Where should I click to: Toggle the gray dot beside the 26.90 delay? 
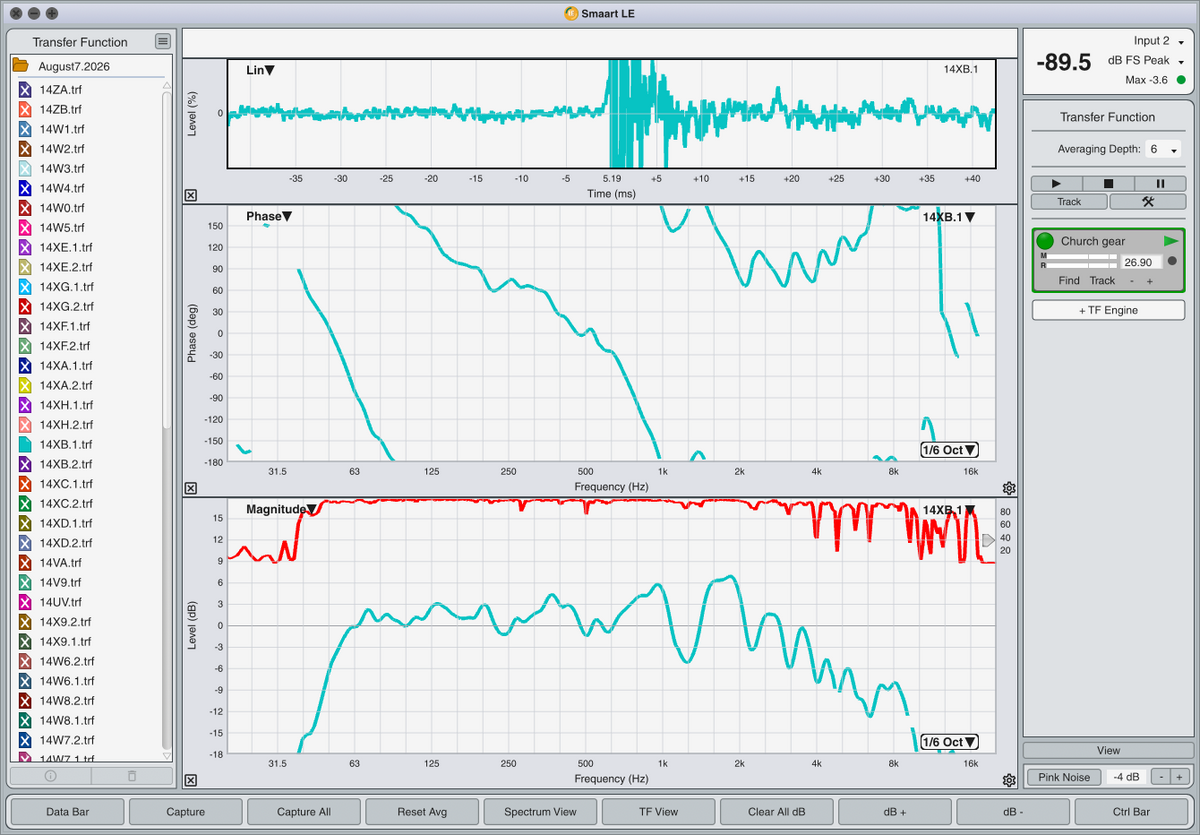(x=1172, y=261)
